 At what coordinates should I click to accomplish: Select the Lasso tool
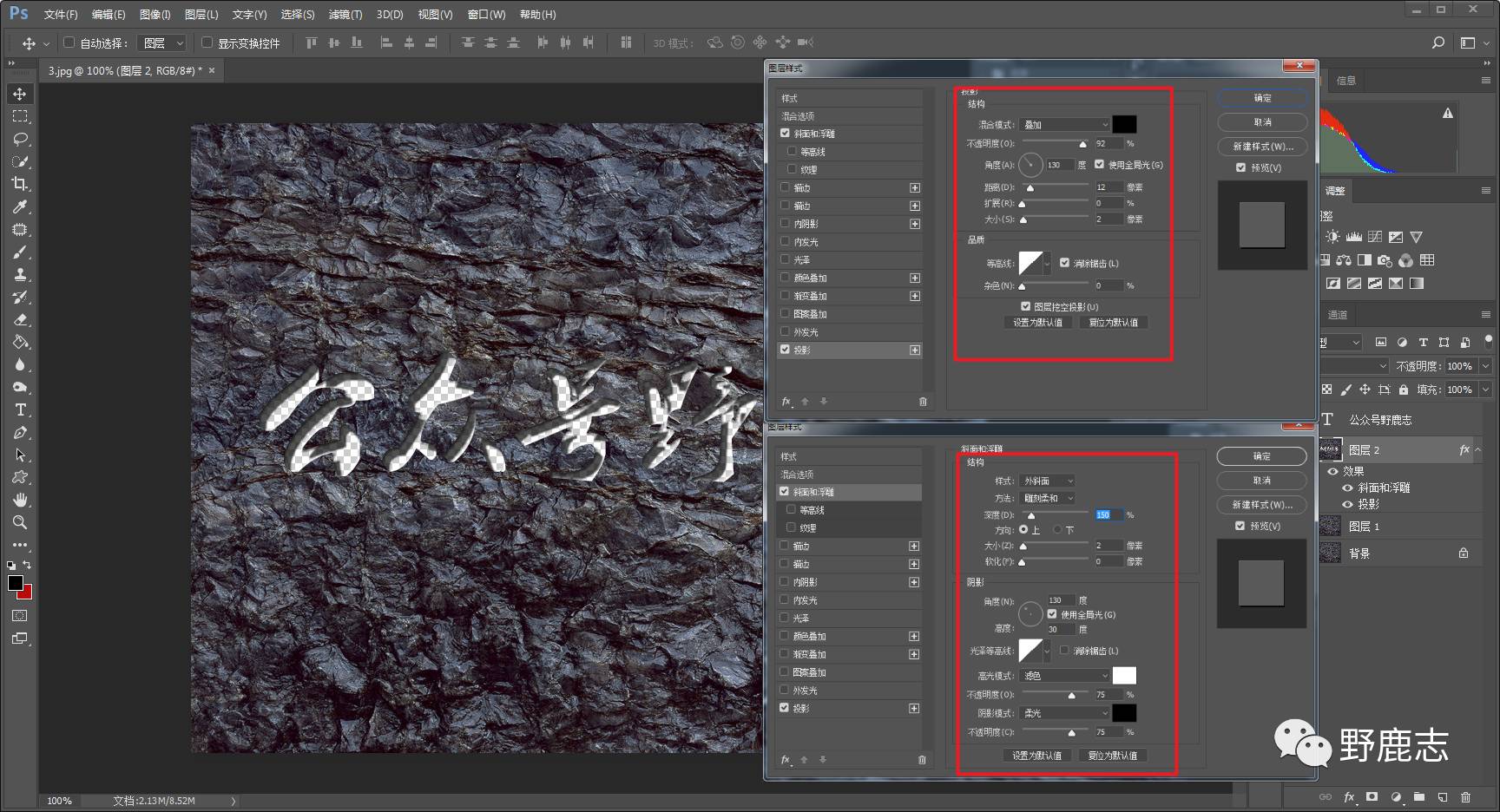coord(20,139)
